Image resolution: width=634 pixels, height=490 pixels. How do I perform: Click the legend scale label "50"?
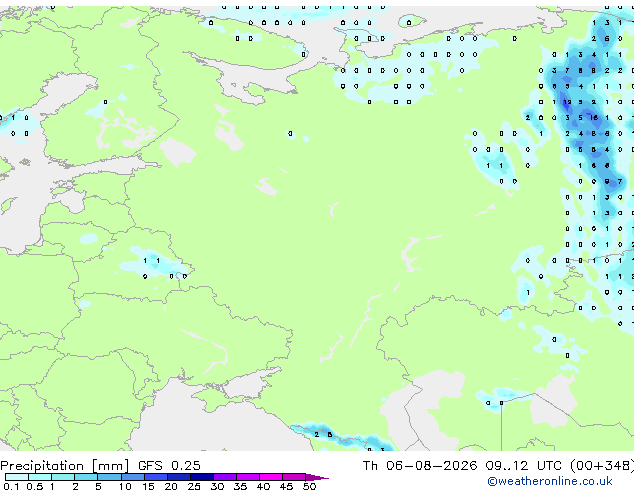click(x=309, y=486)
